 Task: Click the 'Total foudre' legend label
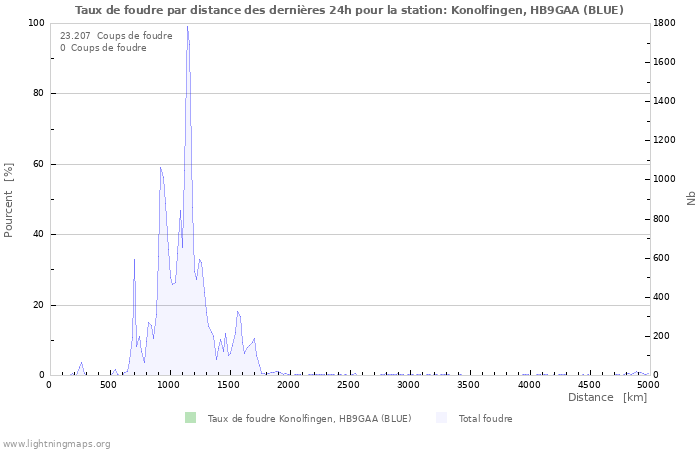485,419
